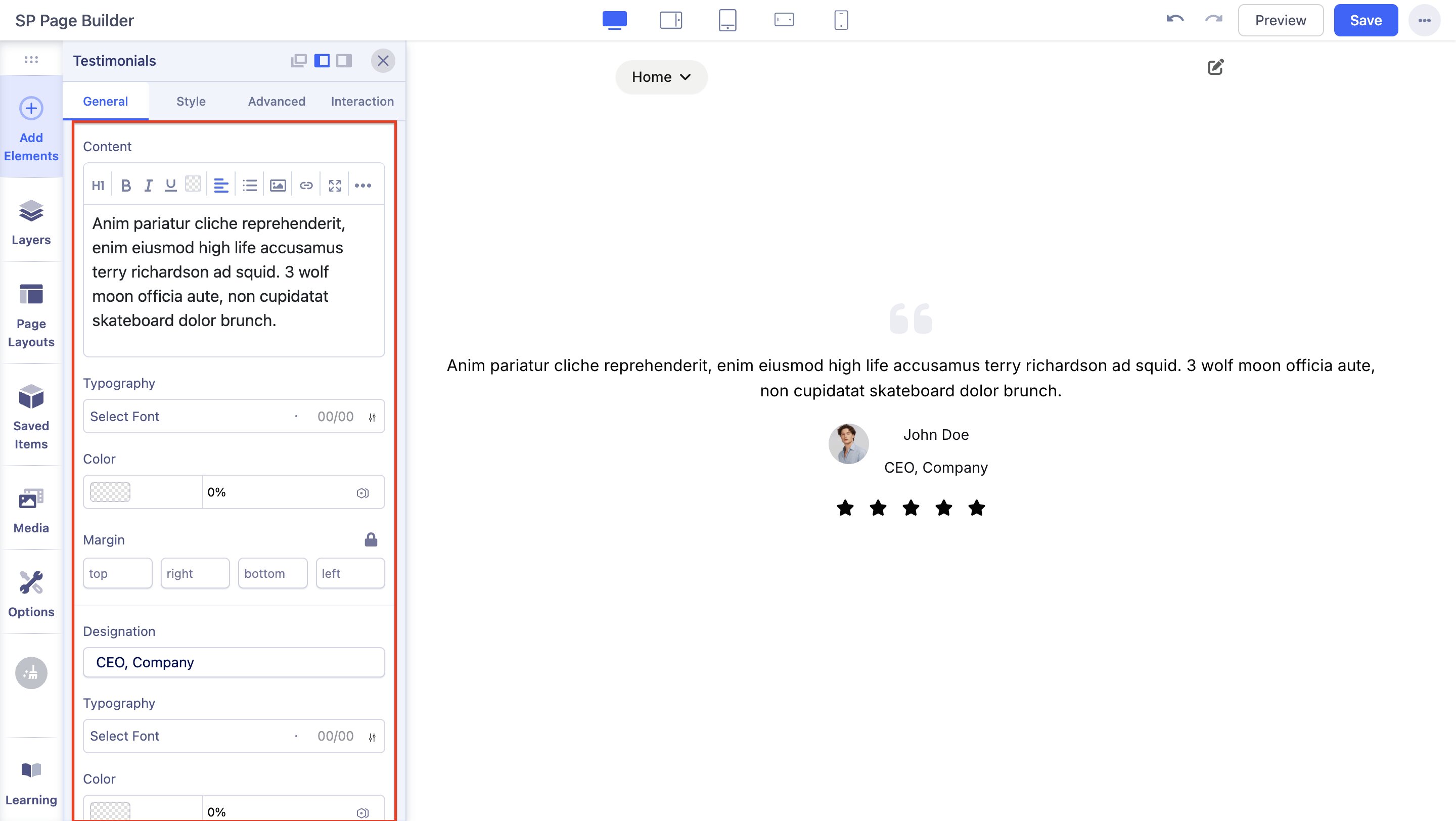This screenshot has width=1456, height=821.
Task: Save the page
Action: click(1365, 20)
